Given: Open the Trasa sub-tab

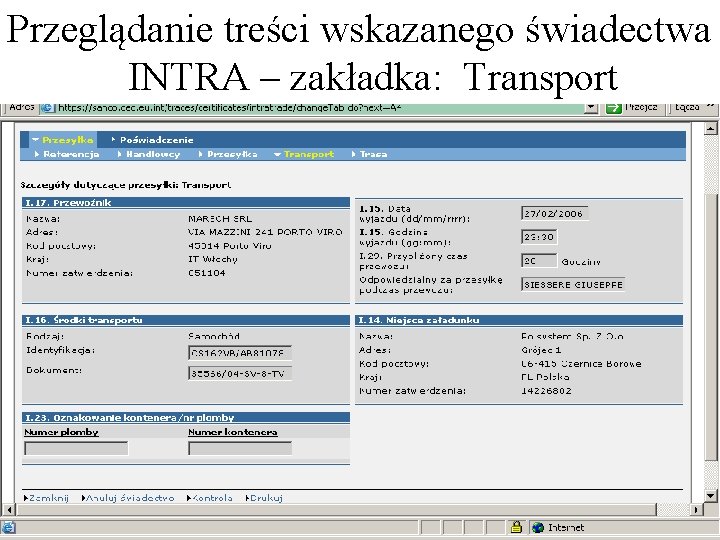Looking at the screenshot, I should click(373, 154).
